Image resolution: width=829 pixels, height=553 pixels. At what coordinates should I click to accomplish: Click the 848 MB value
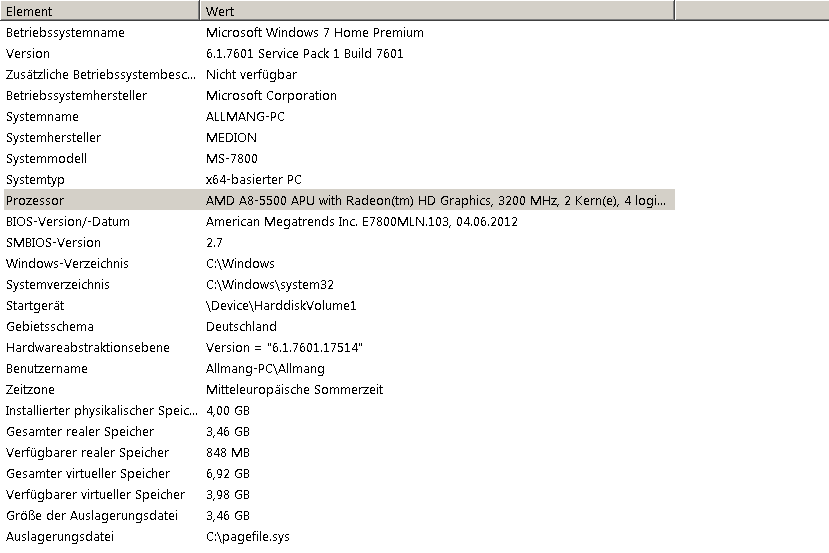228,453
